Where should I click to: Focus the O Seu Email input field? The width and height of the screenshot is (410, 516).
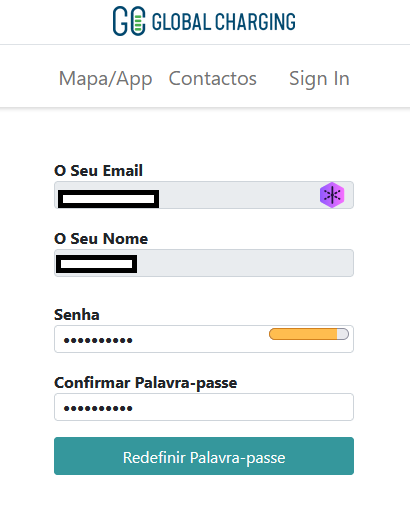tap(204, 195)
